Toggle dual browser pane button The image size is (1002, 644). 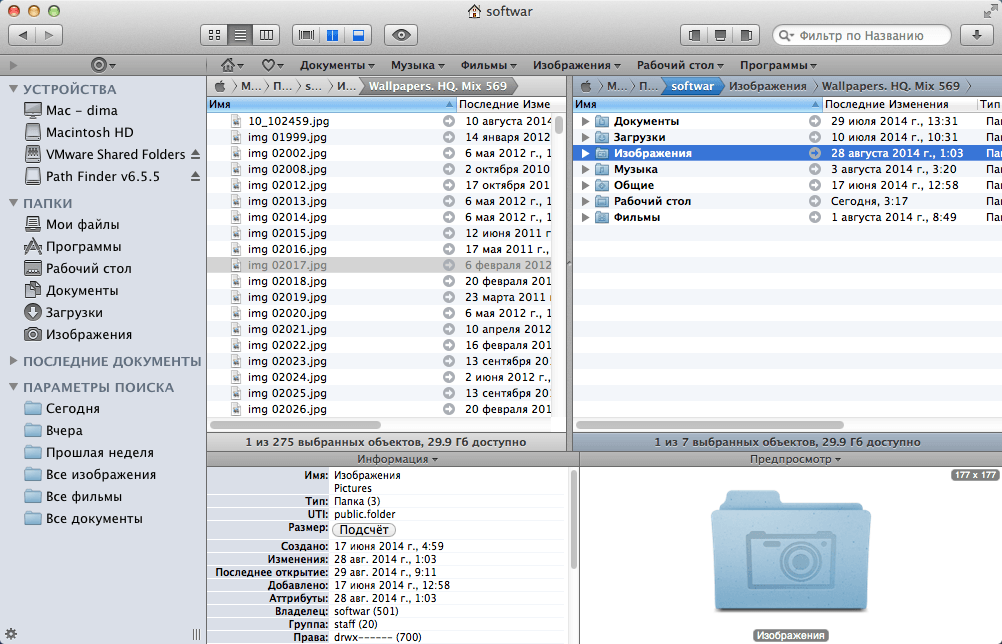coord(332,35)
